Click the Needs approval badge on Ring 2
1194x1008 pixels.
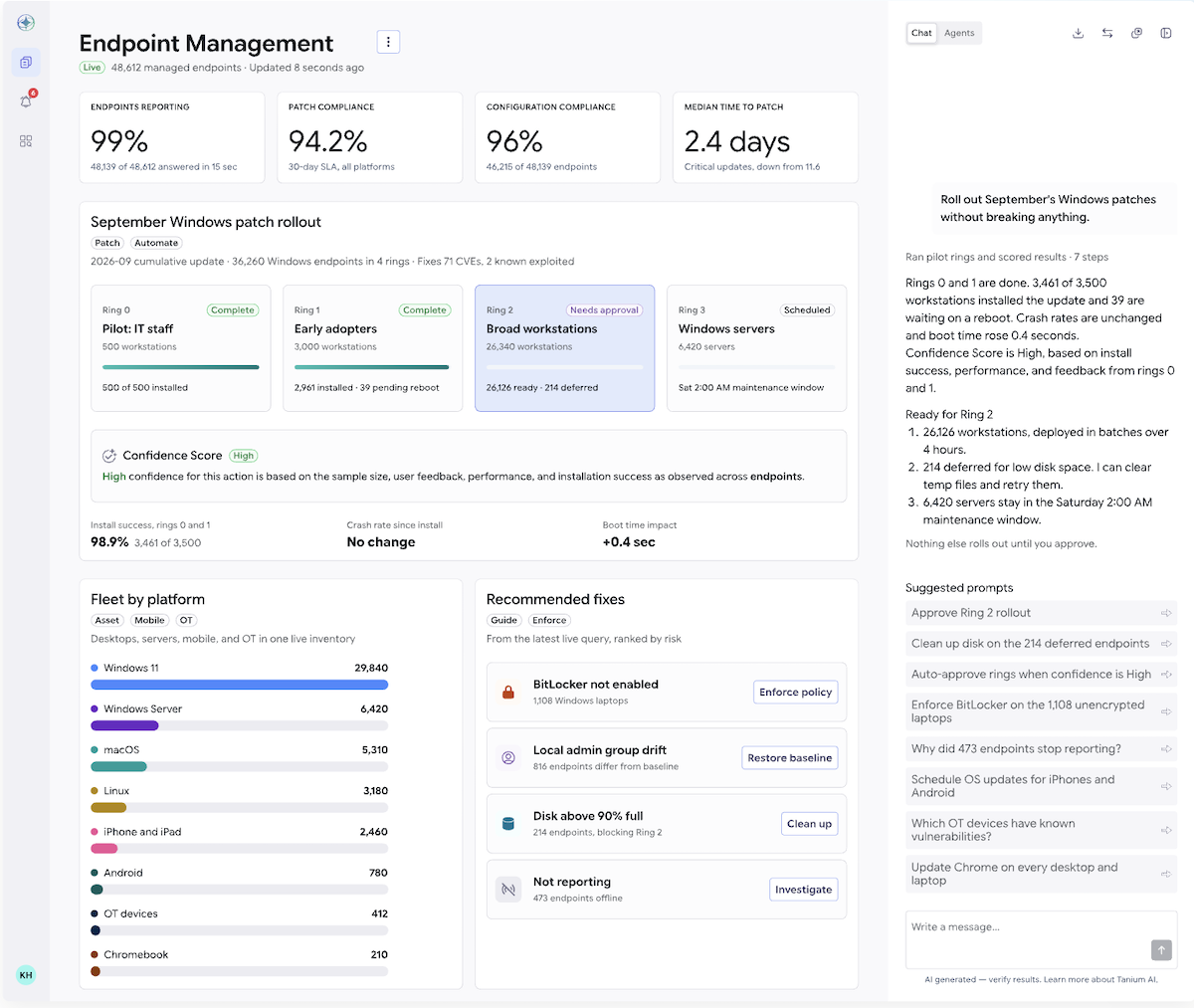[x=604, y=310]
